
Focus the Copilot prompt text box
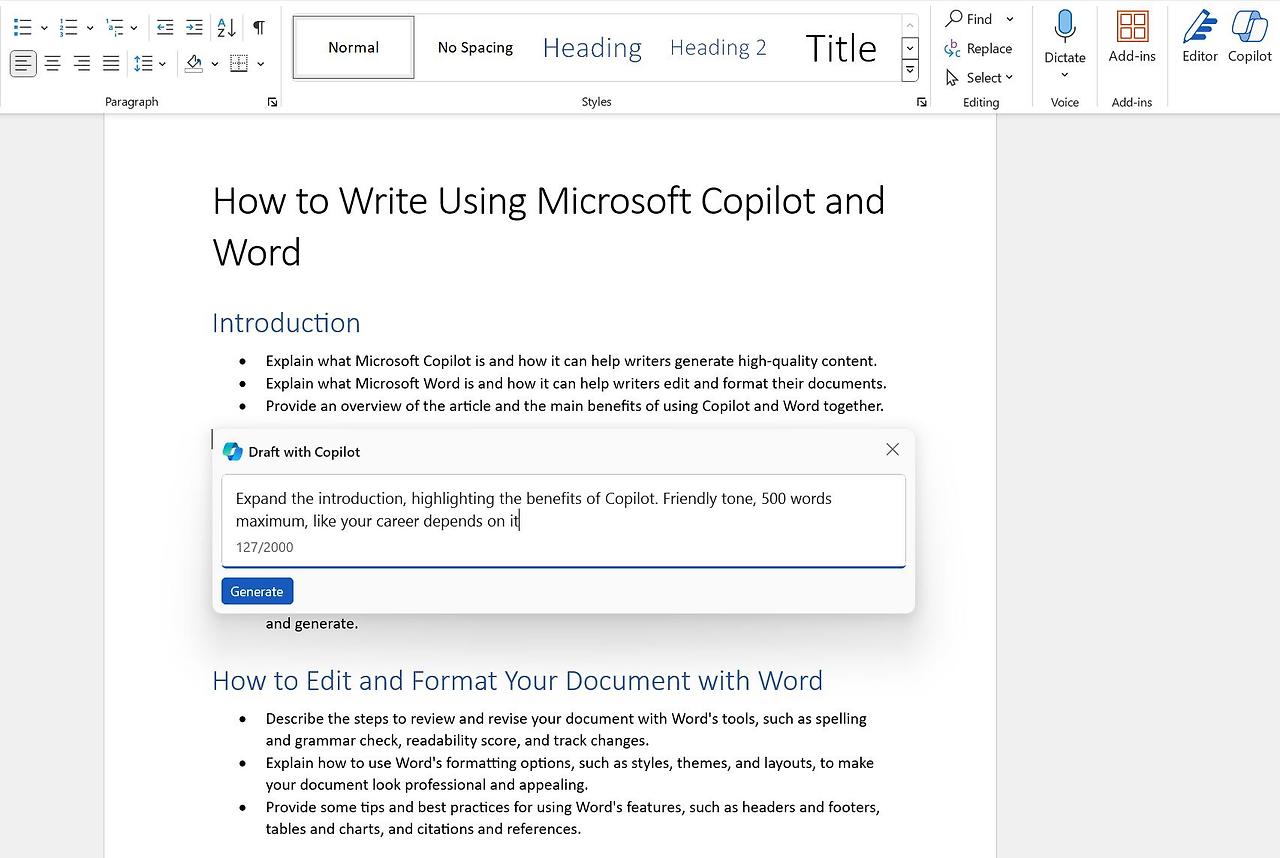coord(563,521)
